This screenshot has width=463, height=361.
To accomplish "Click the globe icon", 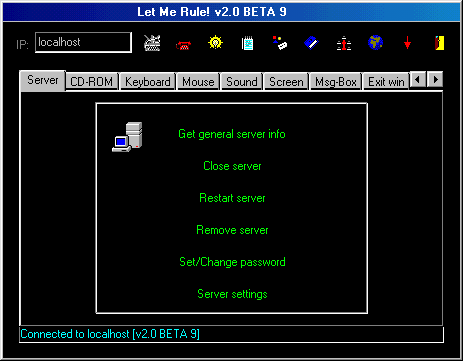I will tap(375, 43).
